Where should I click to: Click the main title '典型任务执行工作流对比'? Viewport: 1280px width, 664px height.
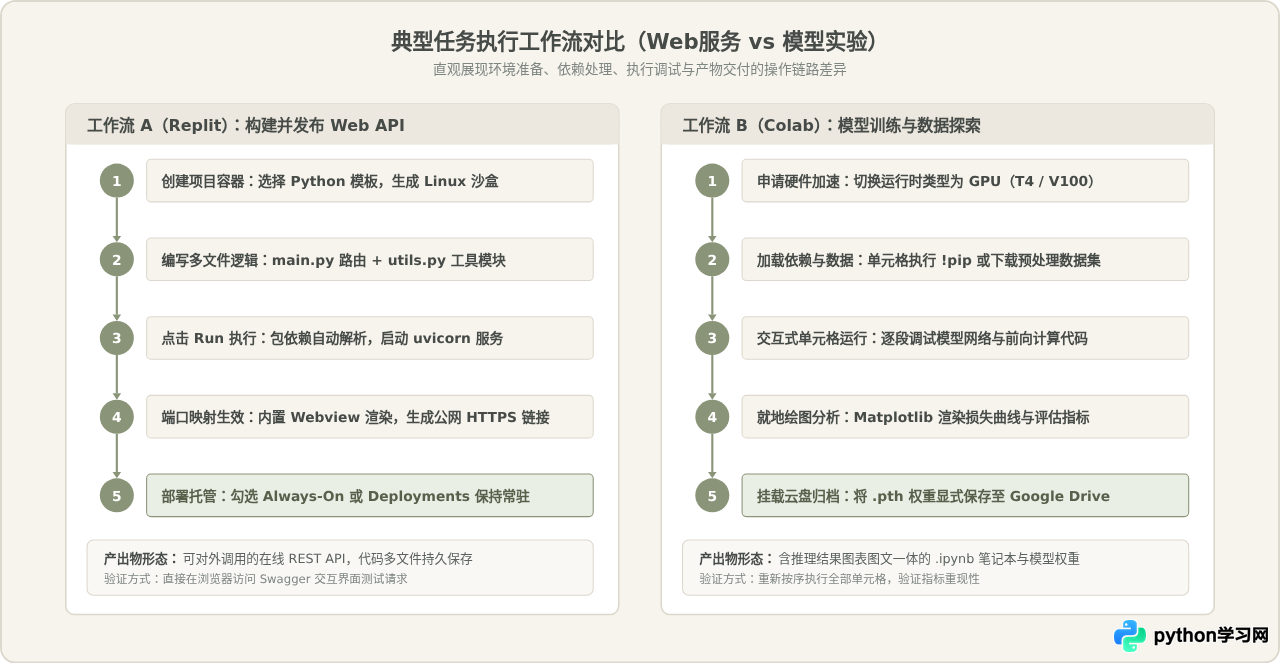[639, 41]
